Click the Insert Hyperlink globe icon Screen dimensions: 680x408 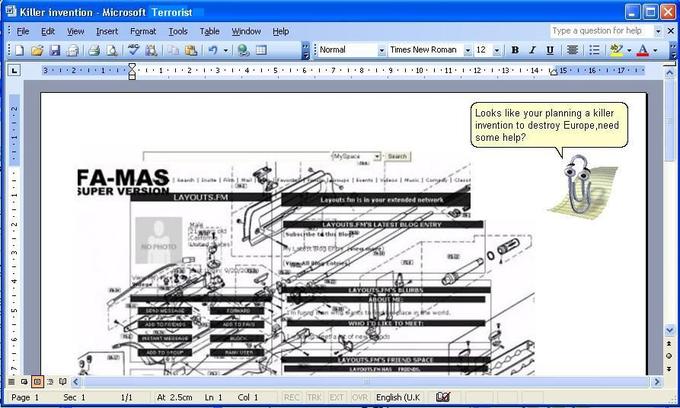(243, 50)
